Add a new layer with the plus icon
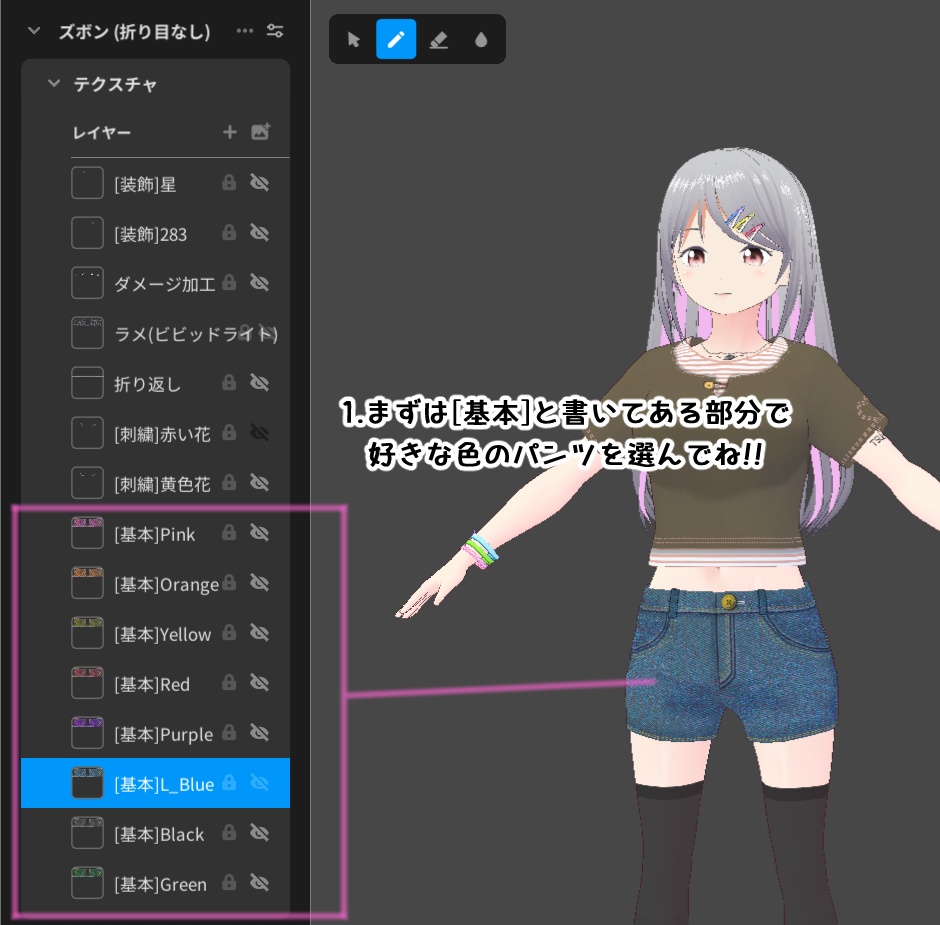940x925 pixels. click(x=230, y=131)
